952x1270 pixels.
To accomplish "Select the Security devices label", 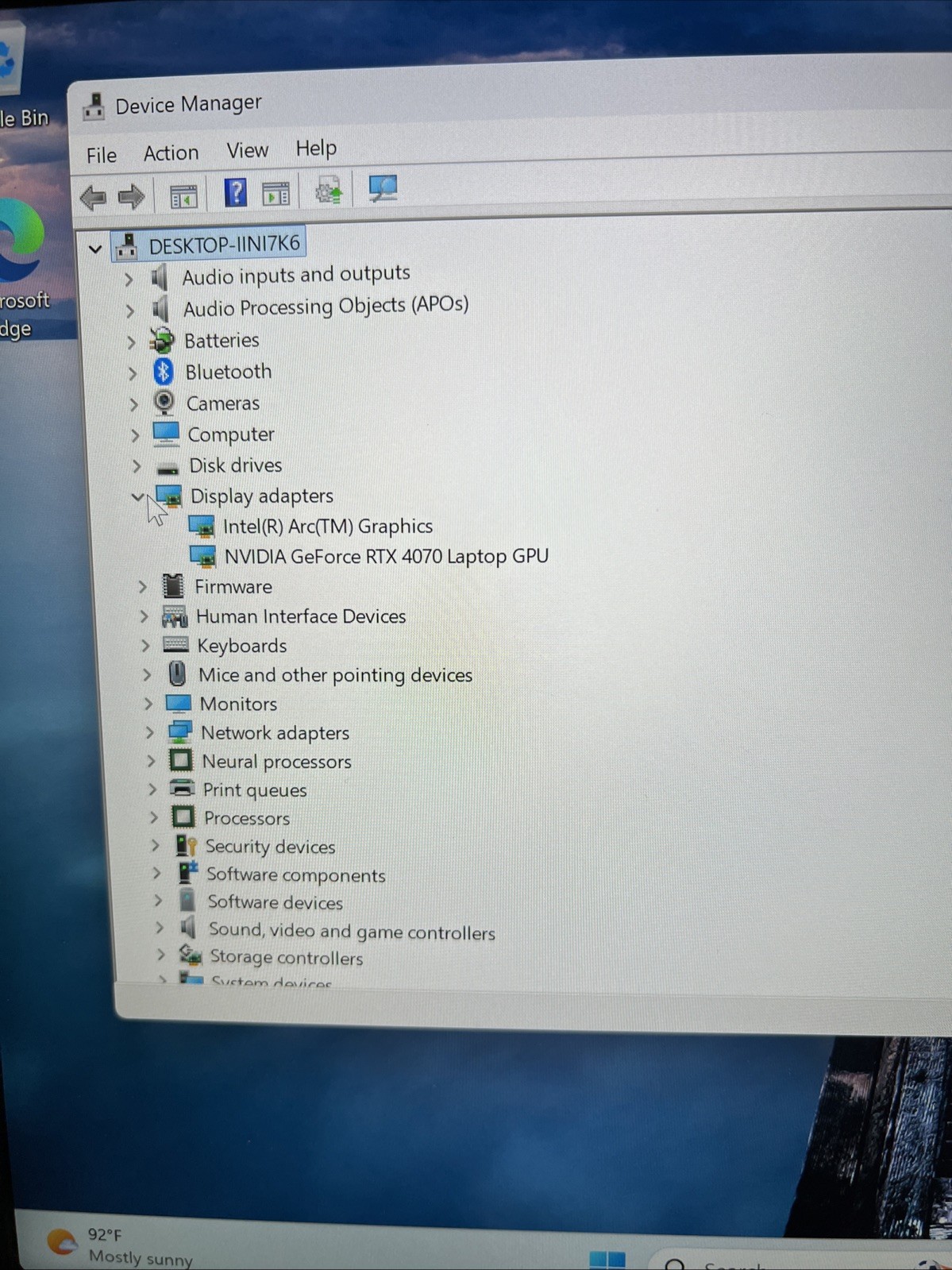I will point(270,846).
